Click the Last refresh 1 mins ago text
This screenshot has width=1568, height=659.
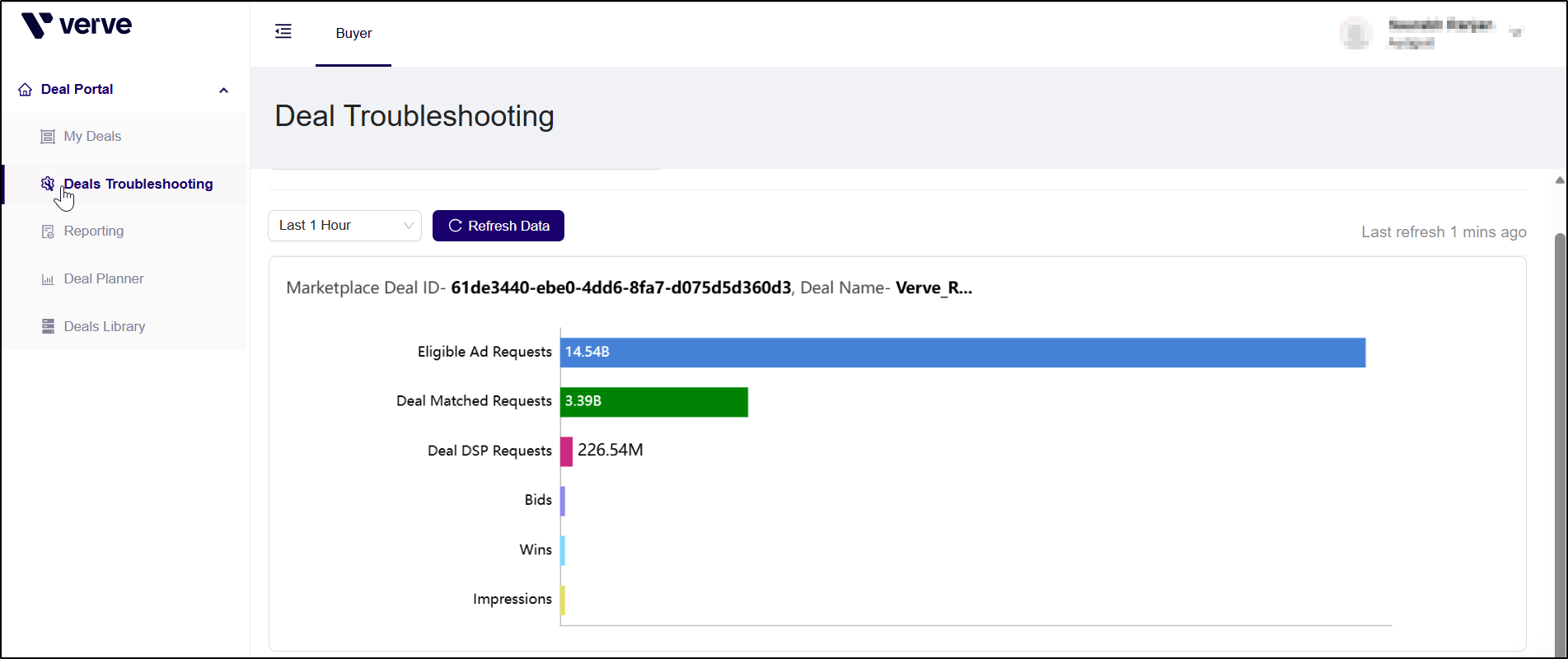(x=1444, y=232)
